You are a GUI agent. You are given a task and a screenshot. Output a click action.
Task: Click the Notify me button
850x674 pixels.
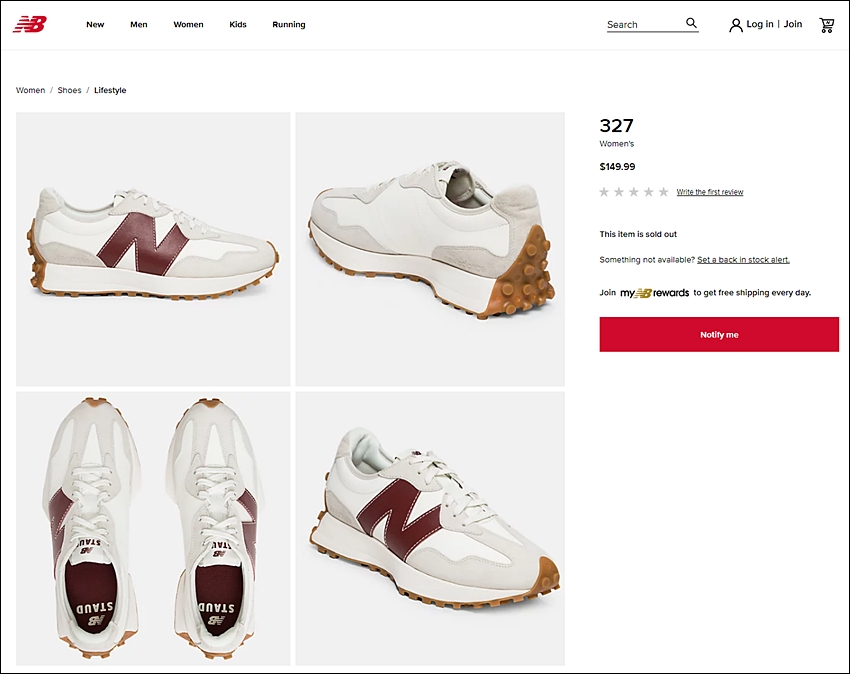click(719, 335)
